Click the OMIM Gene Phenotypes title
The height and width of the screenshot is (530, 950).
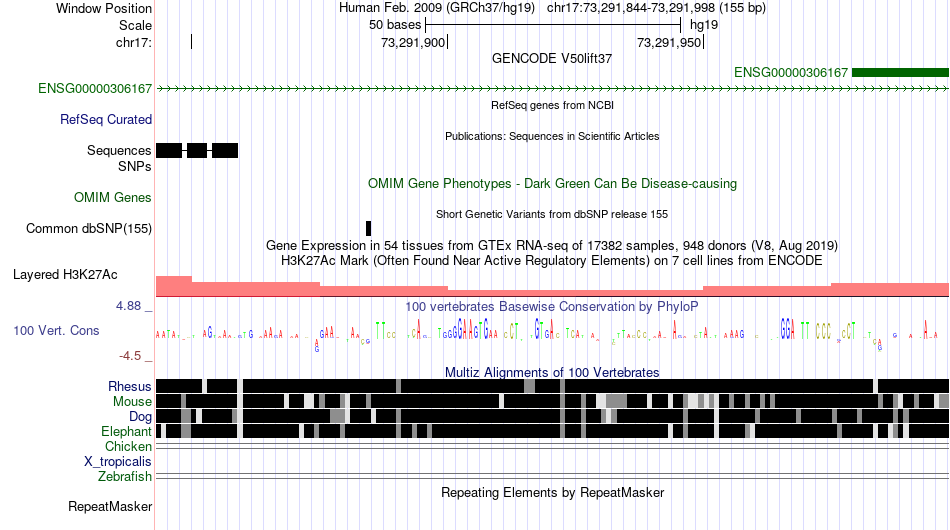552,184
